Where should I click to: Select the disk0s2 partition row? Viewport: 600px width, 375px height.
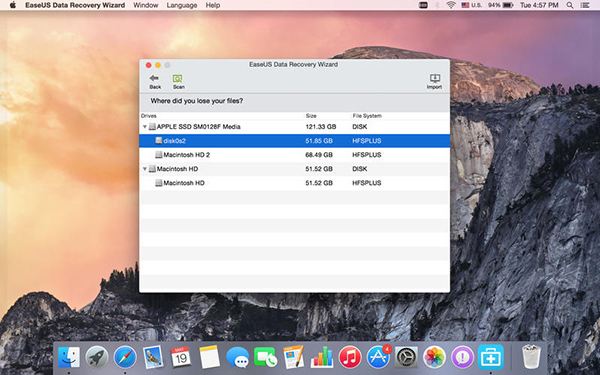click(x=294, y=141)
